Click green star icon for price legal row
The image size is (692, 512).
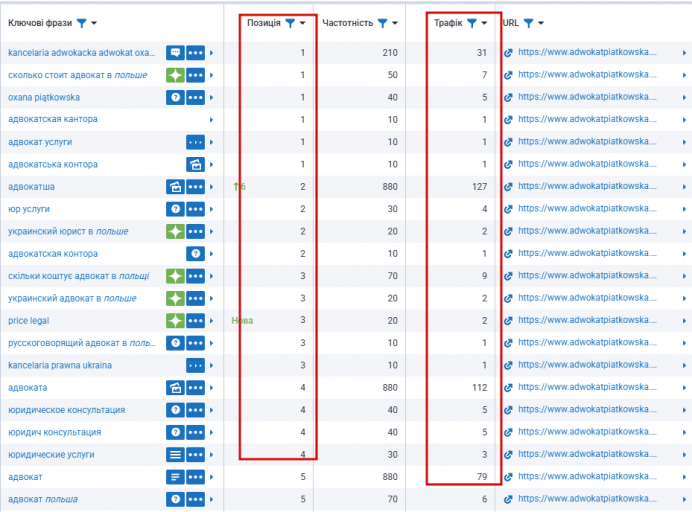click(x=175, y=320)
